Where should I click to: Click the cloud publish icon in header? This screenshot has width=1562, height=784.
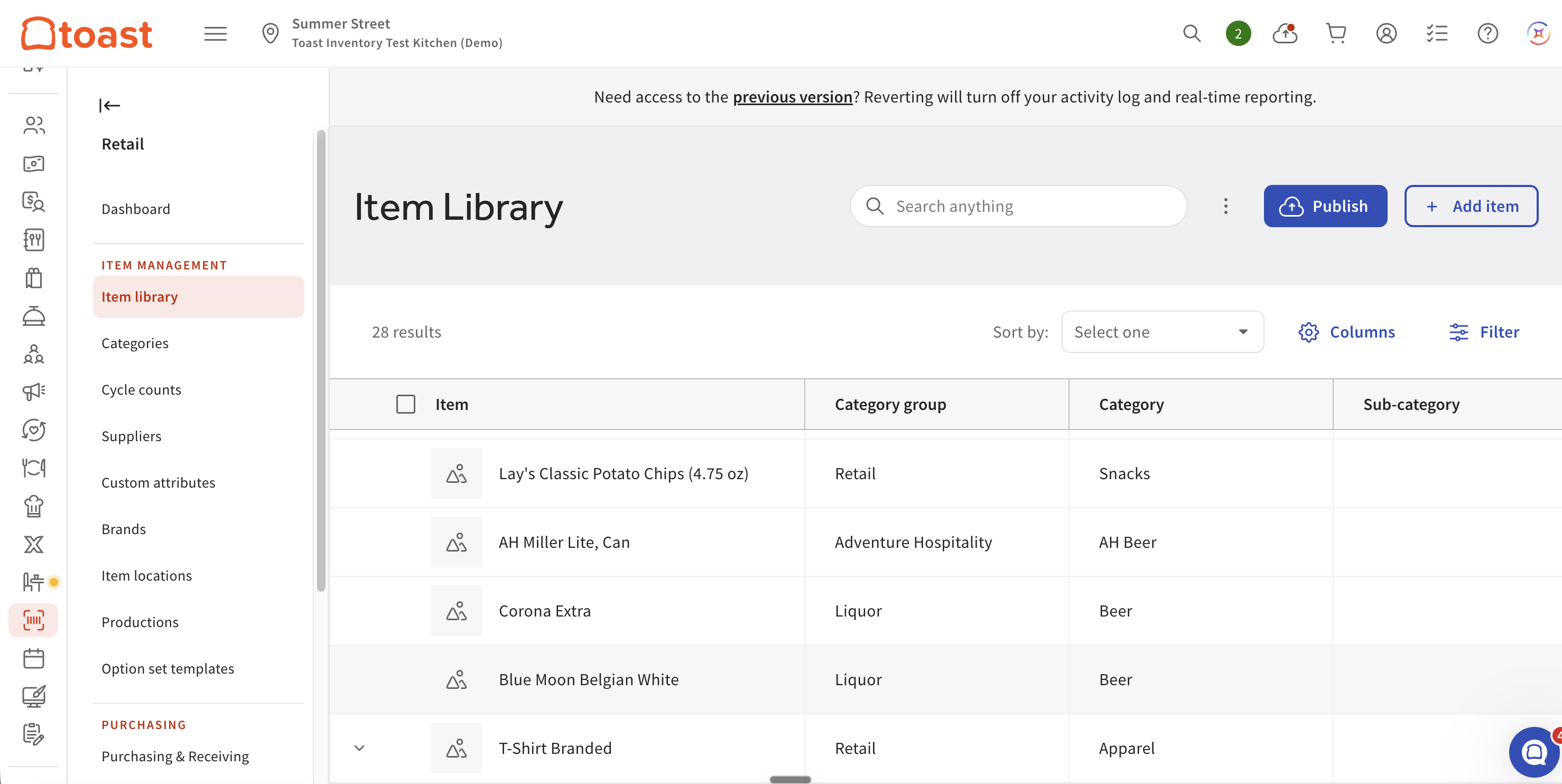point(1285,33)
